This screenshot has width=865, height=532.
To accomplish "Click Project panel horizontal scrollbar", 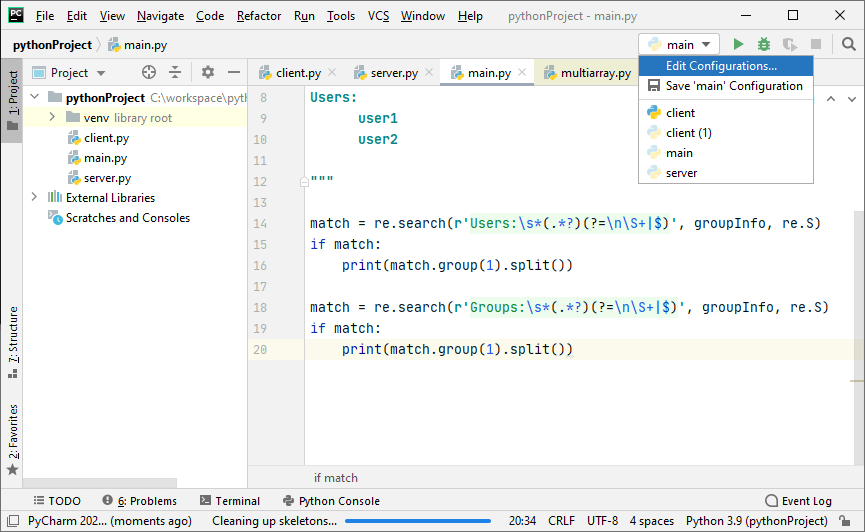I will click(x=100, y=482).
